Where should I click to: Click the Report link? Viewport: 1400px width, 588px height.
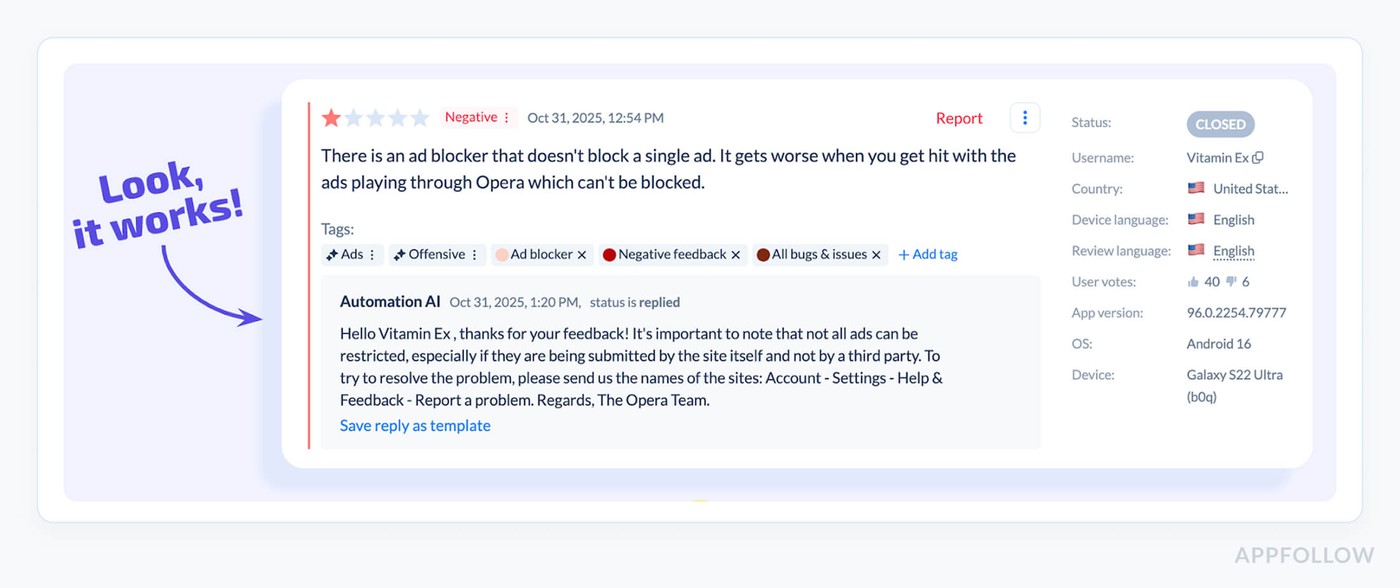959,118
